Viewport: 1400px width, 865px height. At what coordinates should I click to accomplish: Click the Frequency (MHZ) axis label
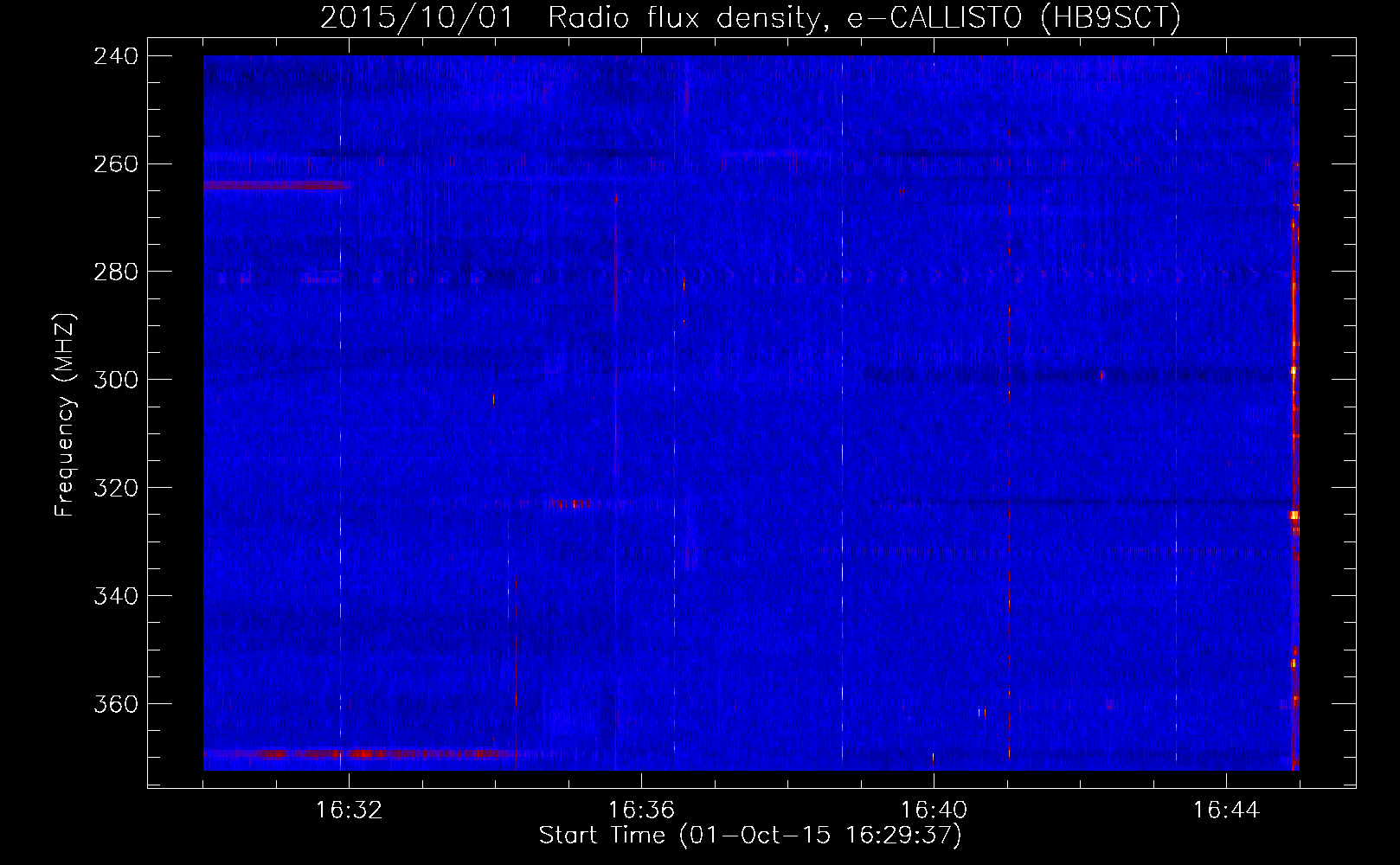pos(65,414)
